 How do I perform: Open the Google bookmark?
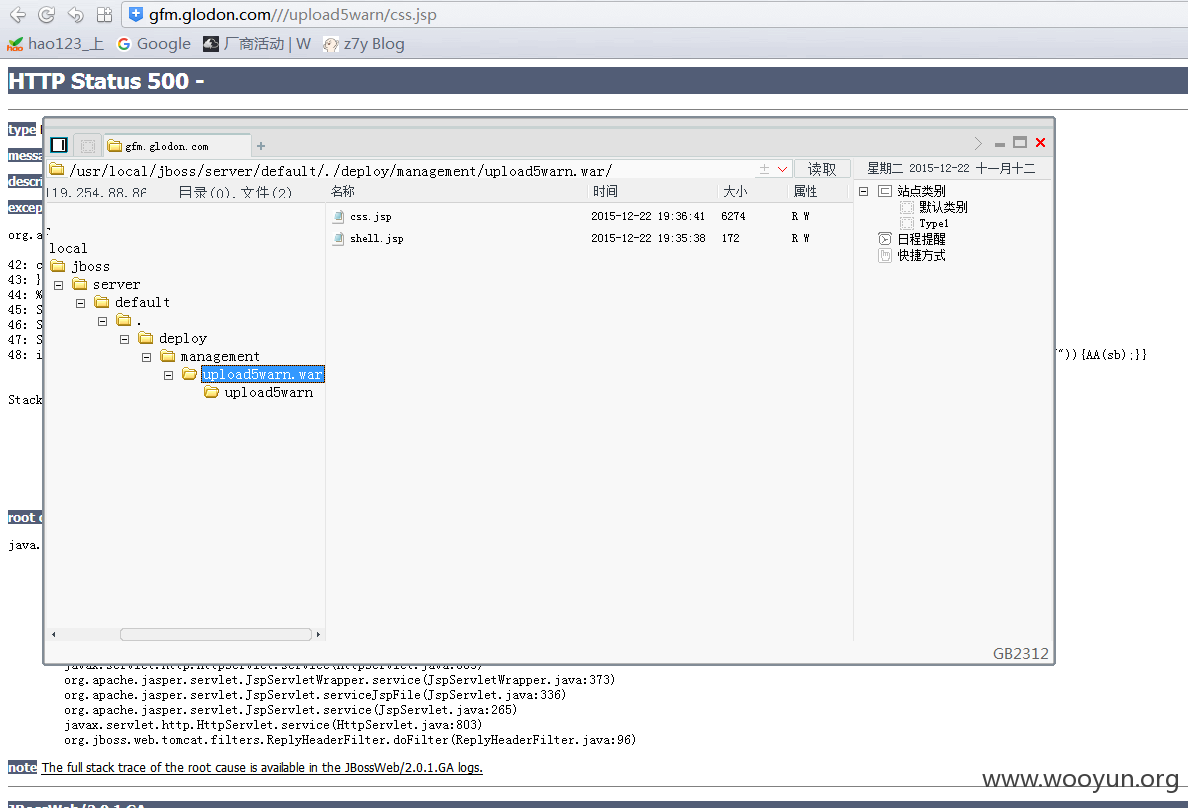(154, 44)
